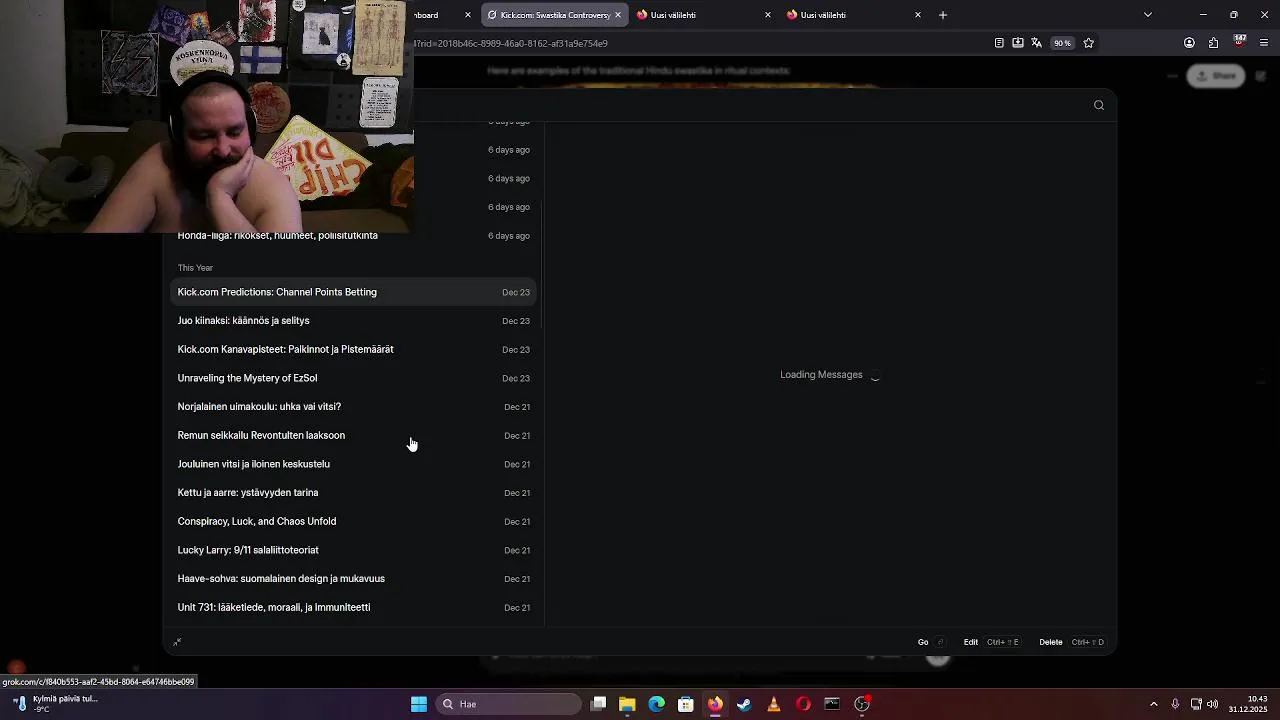Click the Go button in the footer
Viewport: 1280px width, 720px height.
coord(932,642)
